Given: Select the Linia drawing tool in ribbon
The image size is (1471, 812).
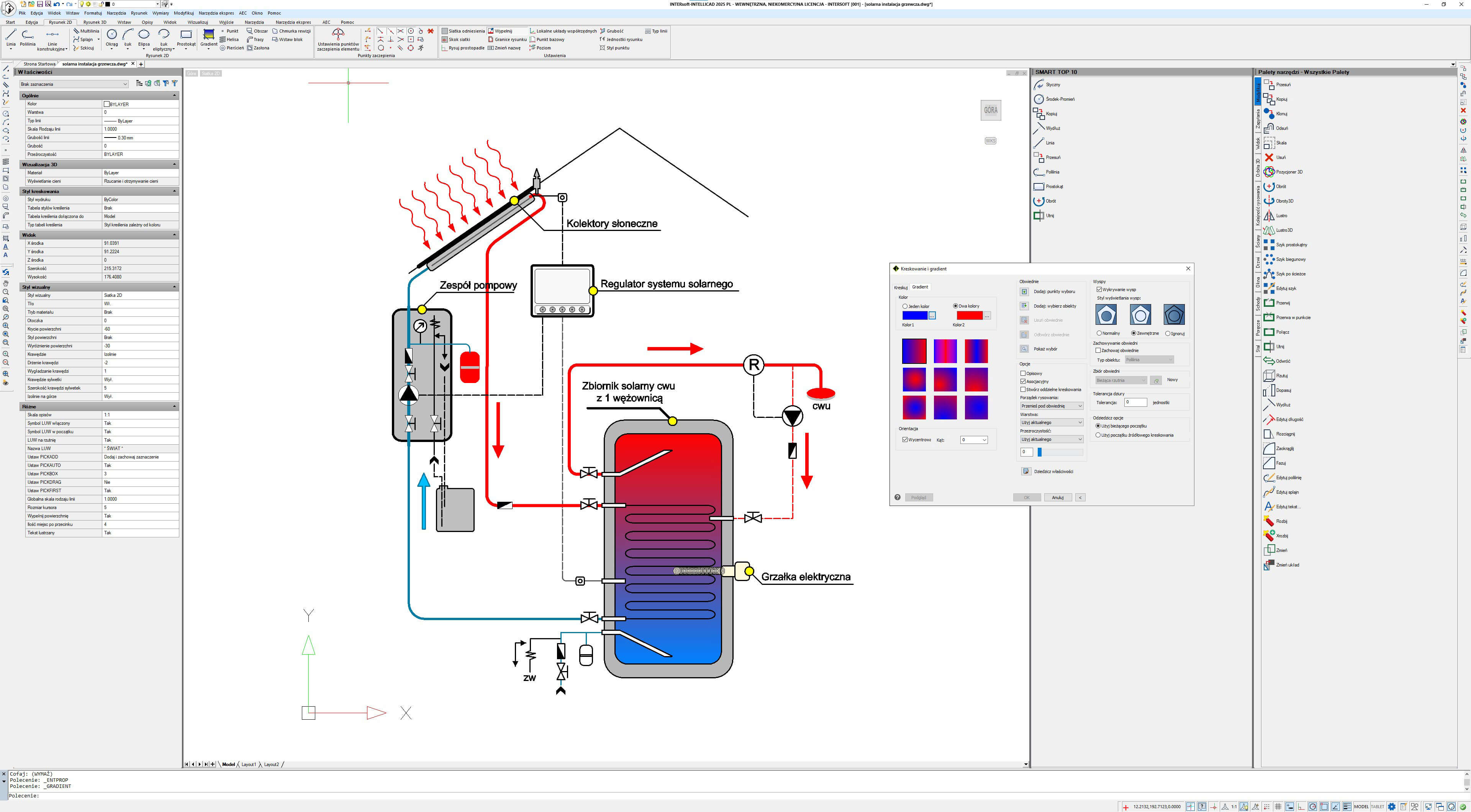Looking at the screenshot, I should pos(11,38).
